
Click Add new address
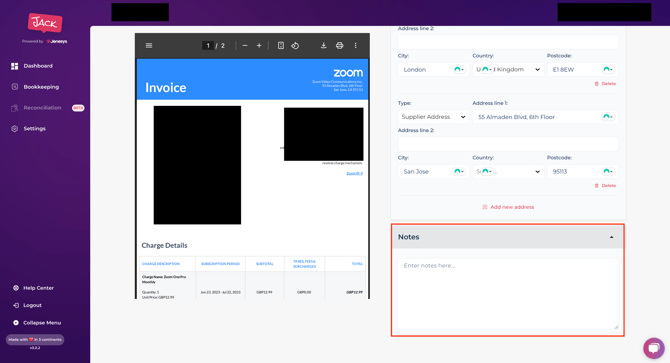(x=508, y=207)
